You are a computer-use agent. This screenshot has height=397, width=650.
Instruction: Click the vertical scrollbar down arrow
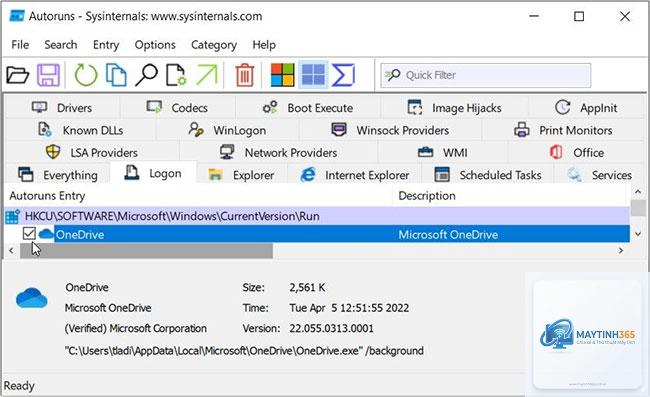click(638, 234)
